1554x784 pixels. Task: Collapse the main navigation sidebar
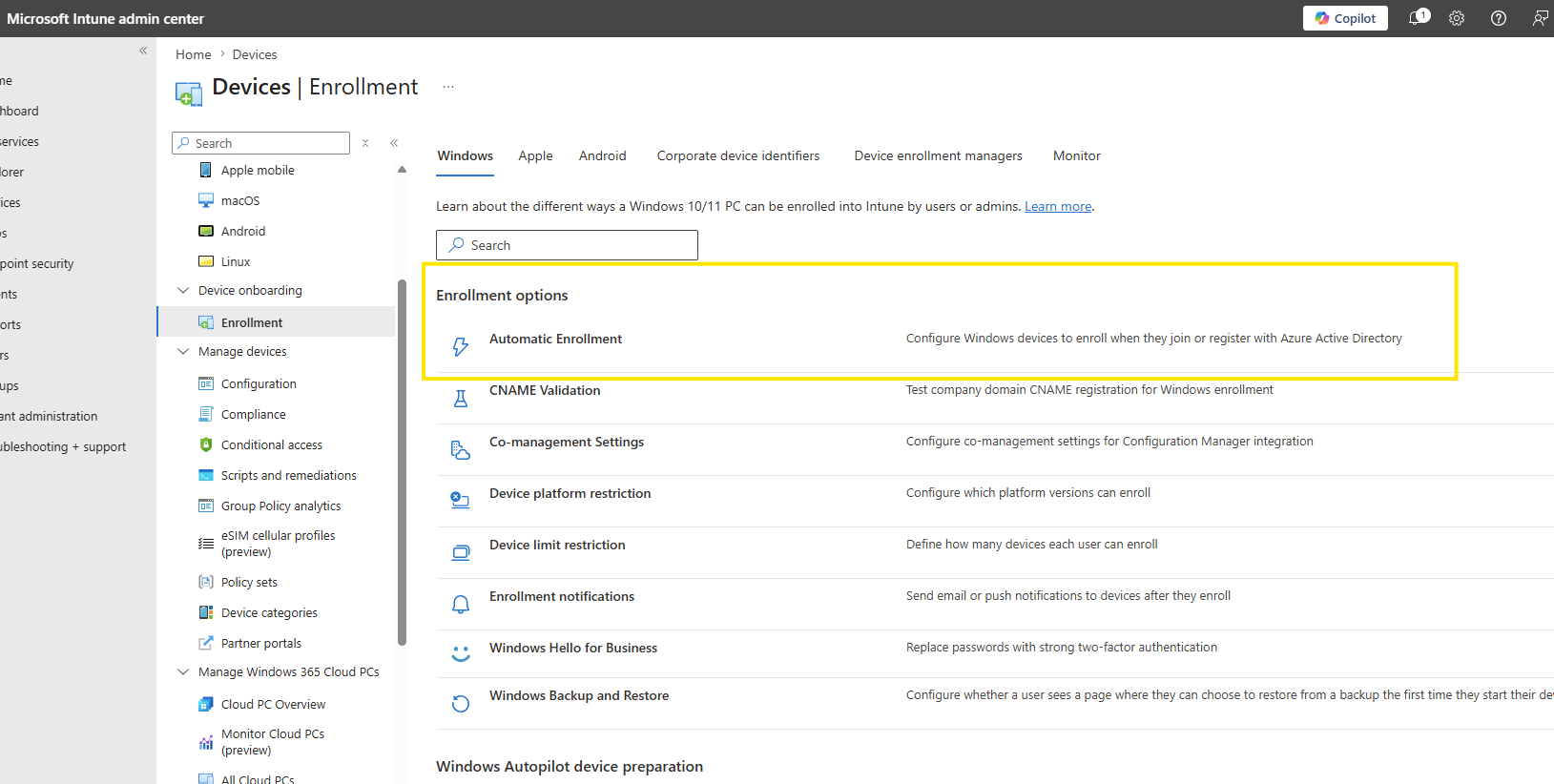[143, 51]
